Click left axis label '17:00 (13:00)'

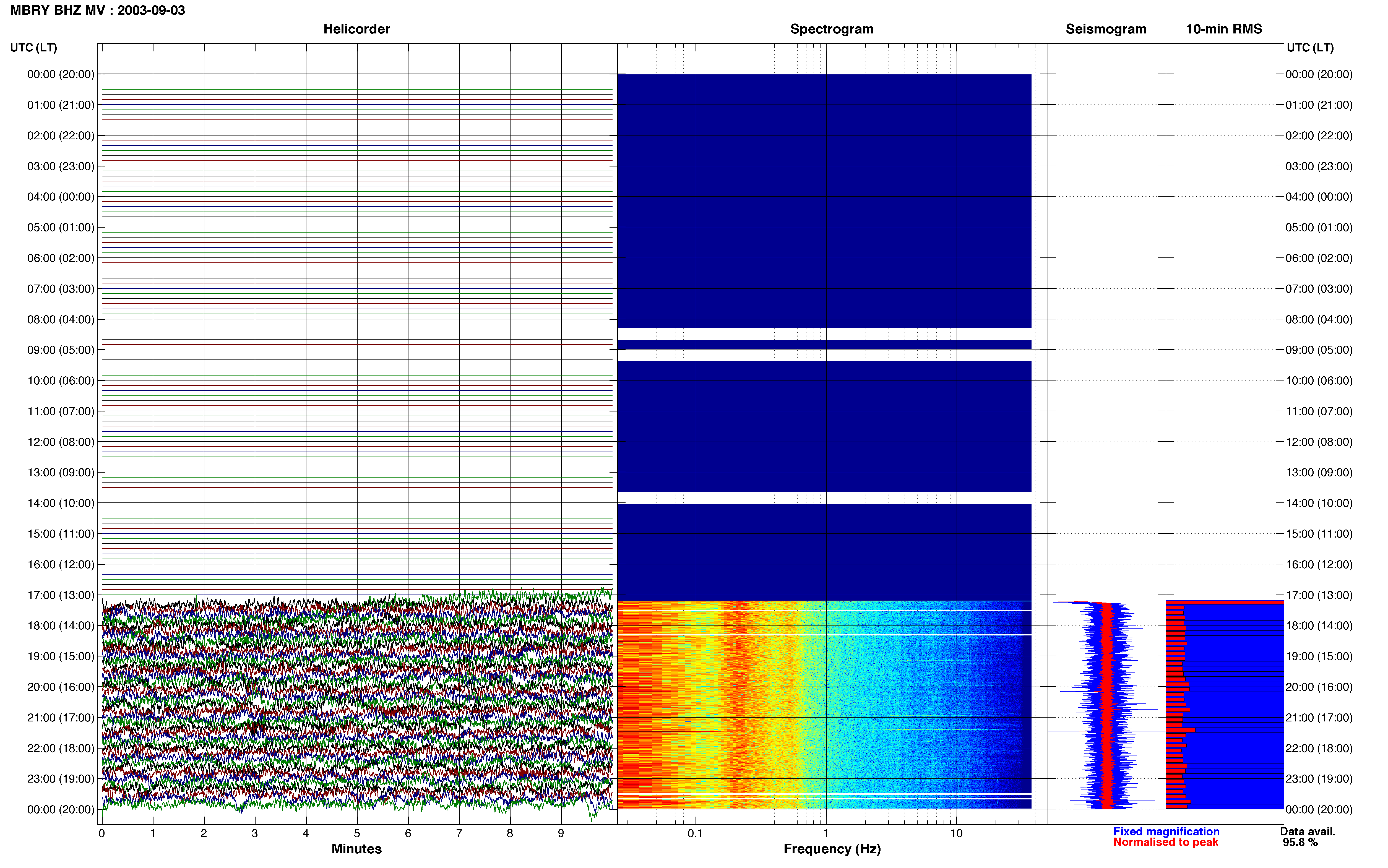pyautogui.click(x=61, y=595)
